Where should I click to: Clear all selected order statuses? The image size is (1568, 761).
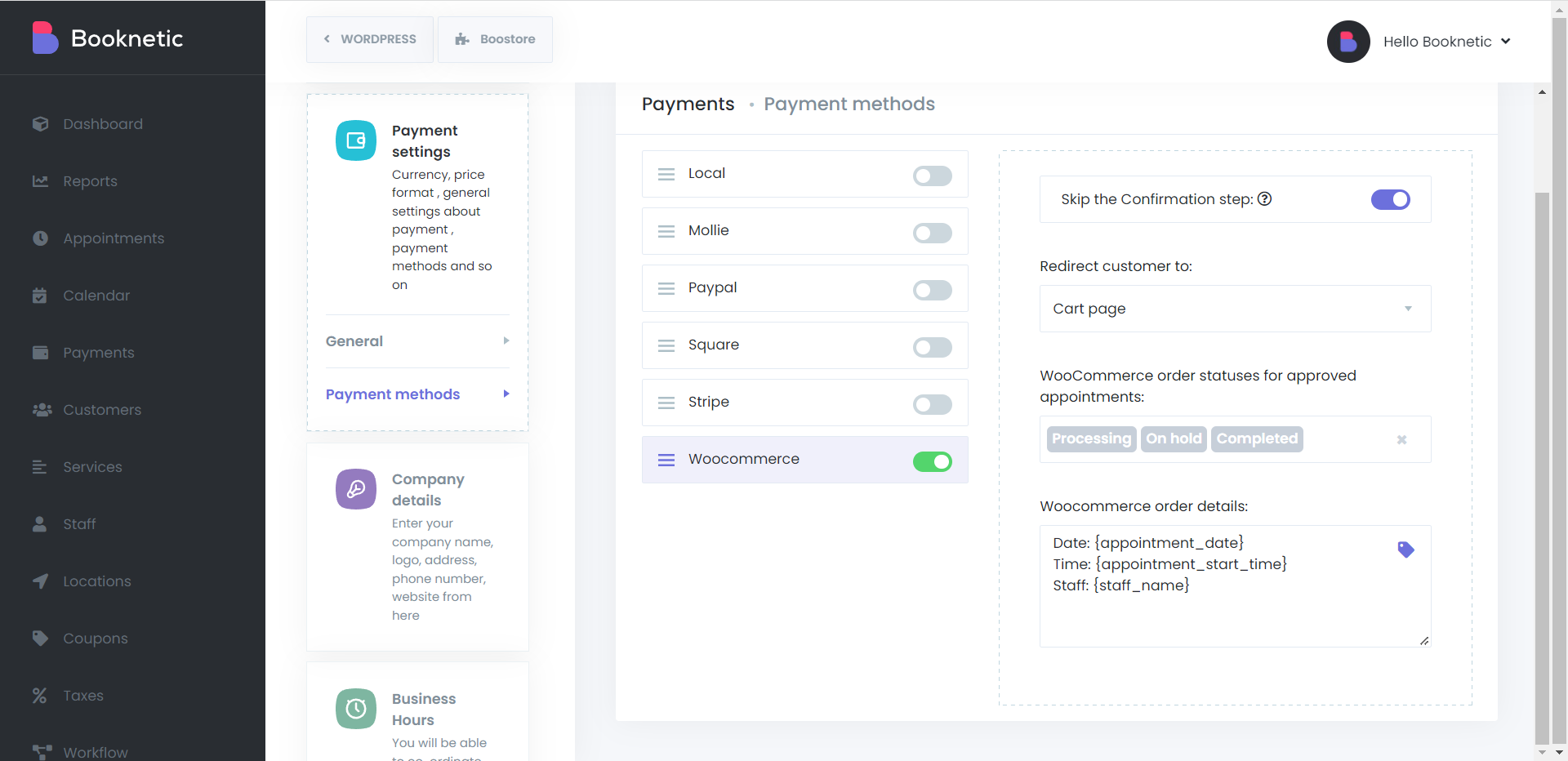pyautogui.click(x=1401, y=439)
